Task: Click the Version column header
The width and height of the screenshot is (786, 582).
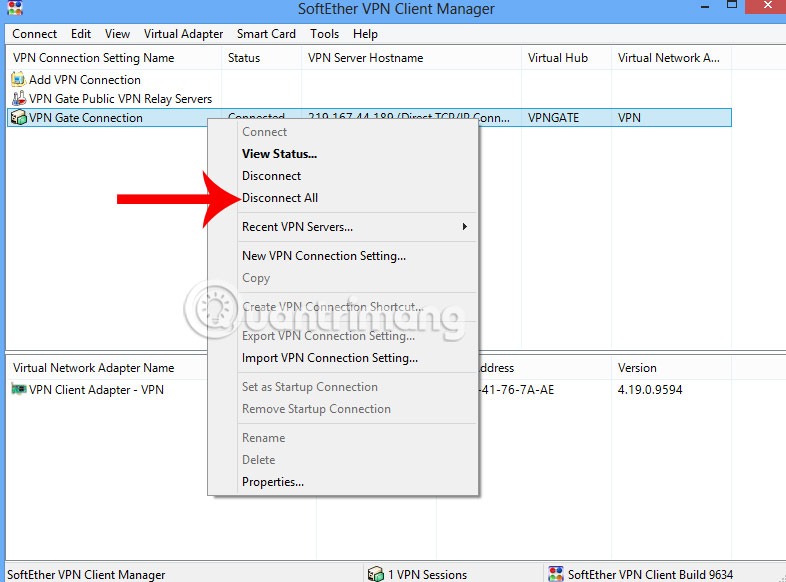Action: coord(671,367)
